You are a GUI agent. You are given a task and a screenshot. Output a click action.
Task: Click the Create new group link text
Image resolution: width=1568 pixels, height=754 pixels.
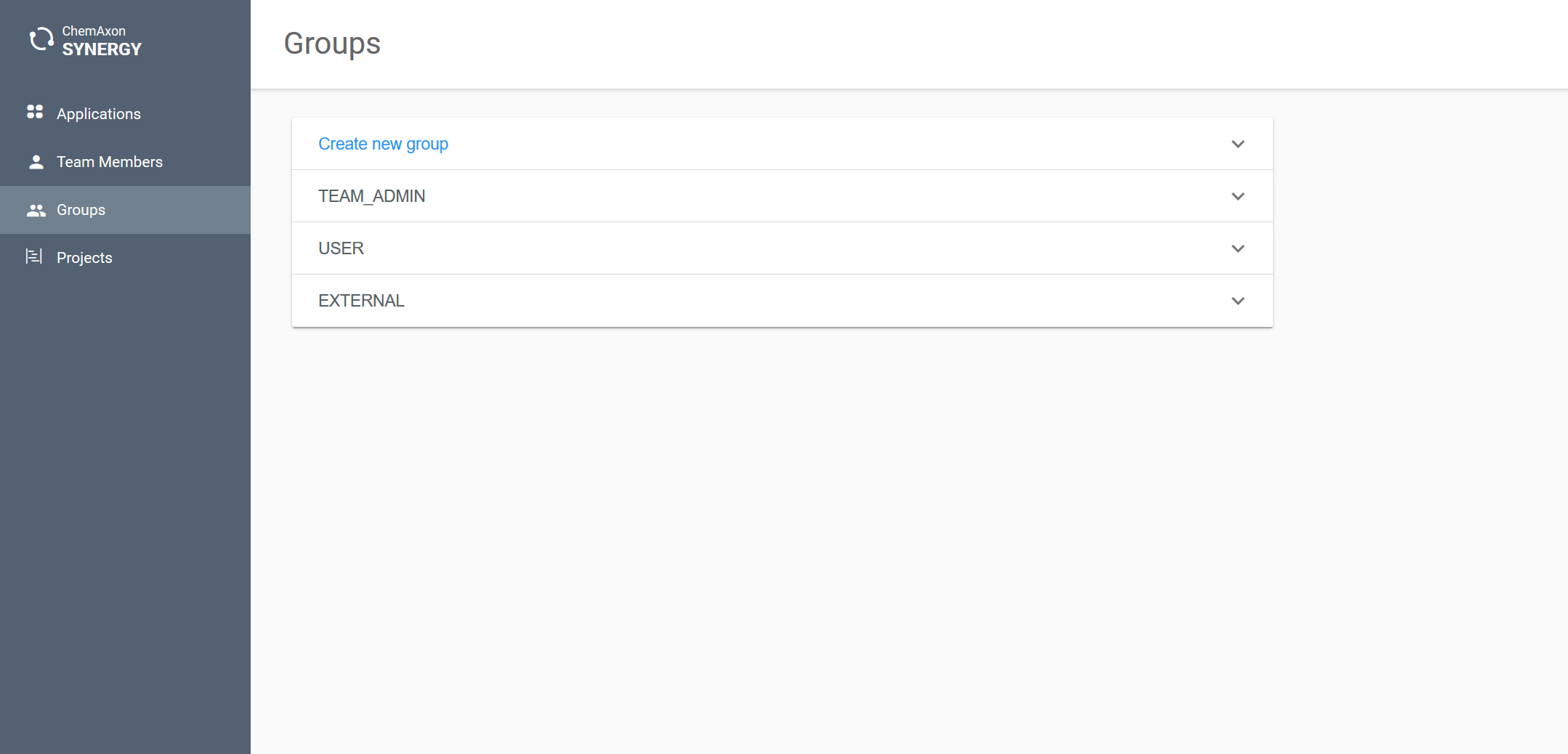click(x=383, y=144)
